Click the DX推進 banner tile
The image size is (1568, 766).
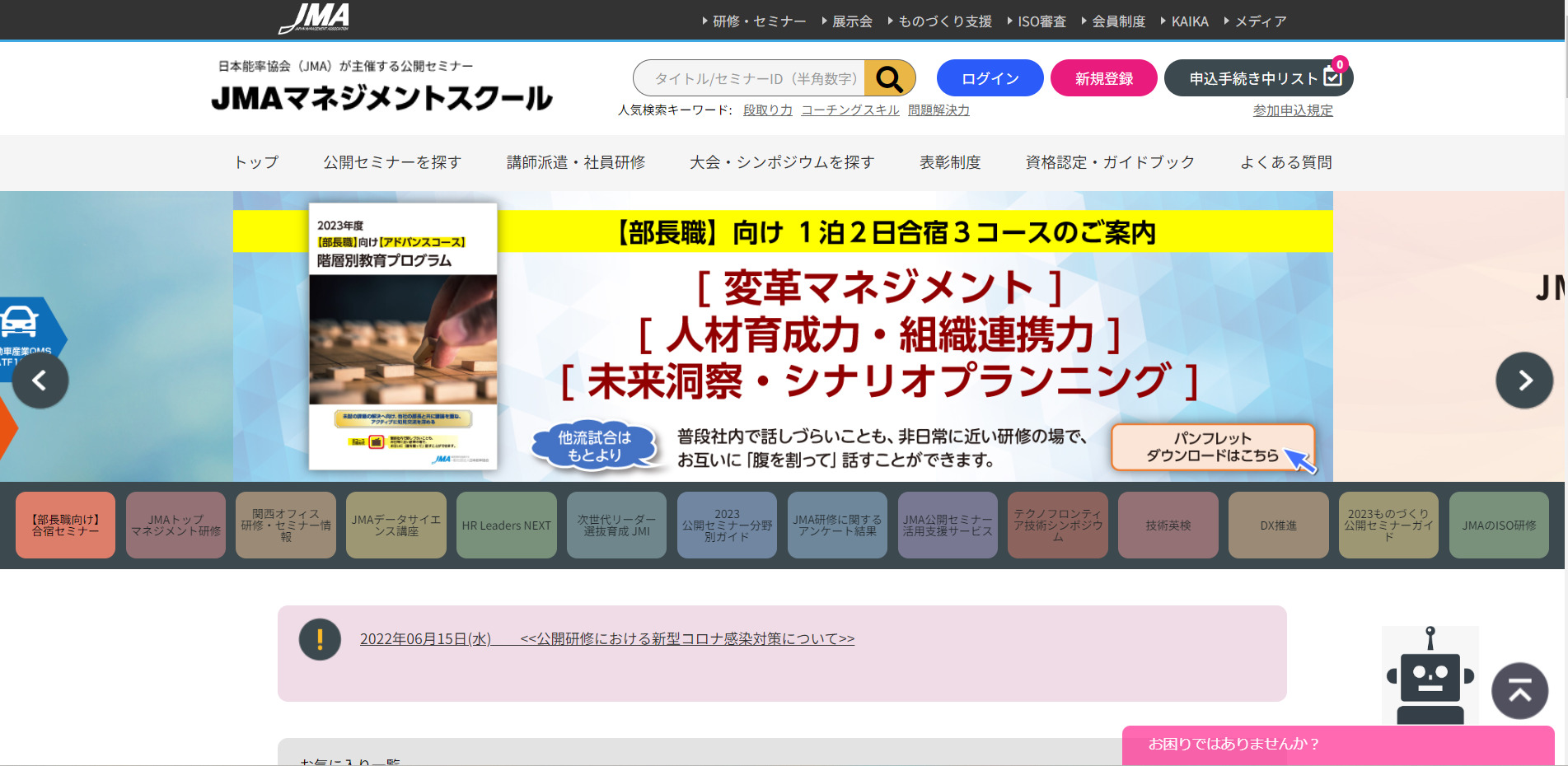pyautogui.click(x=1278, y=525)
